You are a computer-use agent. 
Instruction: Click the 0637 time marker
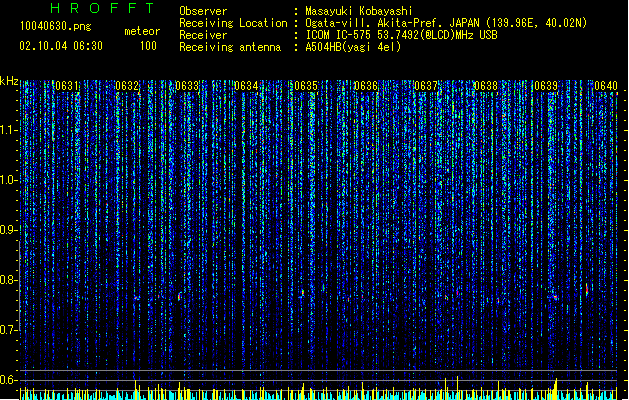(x=426, y=86)
